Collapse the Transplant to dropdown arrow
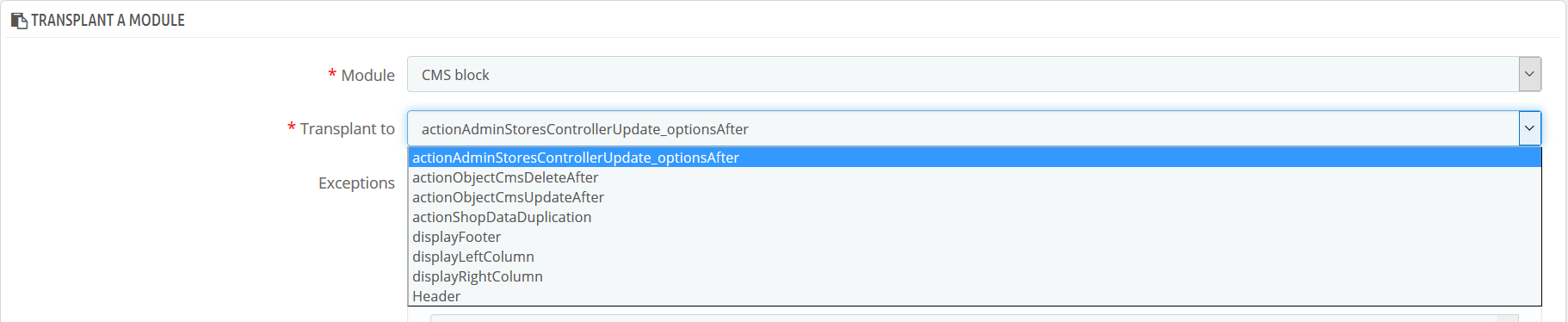The width and height of the screenshot is (1568, 322). (1529, 128)
